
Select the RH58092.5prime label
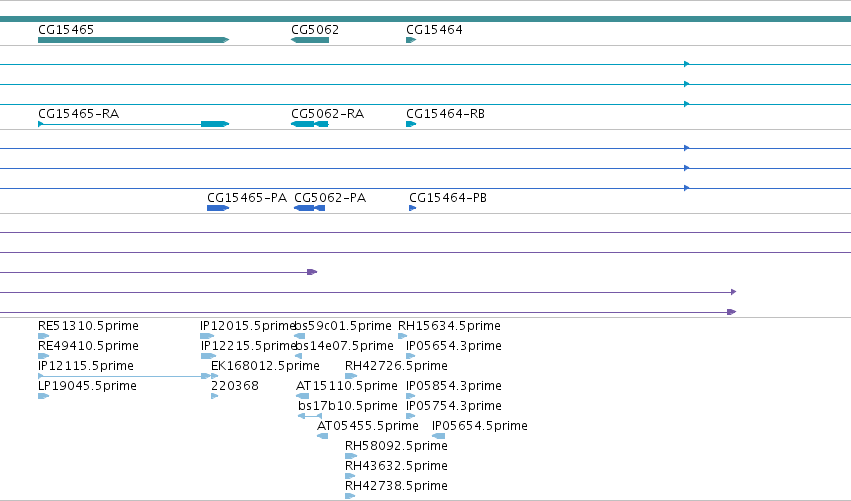[396, 446]
